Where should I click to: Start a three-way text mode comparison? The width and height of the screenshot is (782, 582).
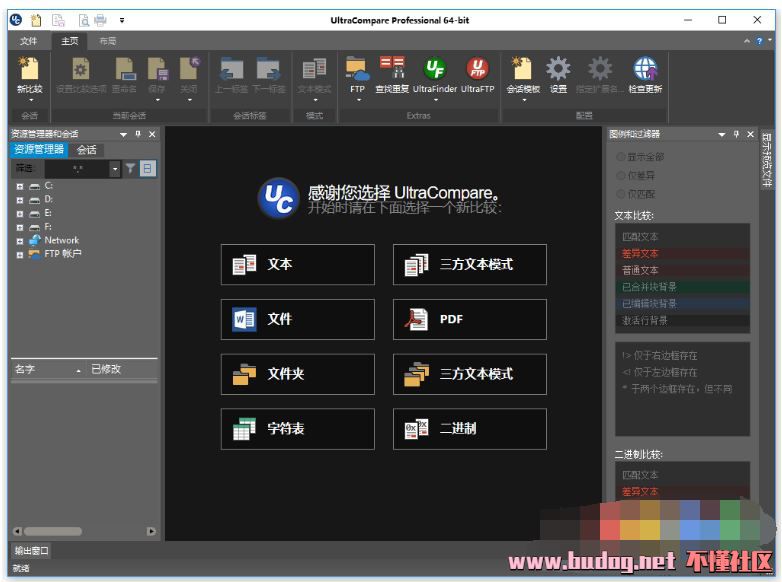tap(470, 264)
